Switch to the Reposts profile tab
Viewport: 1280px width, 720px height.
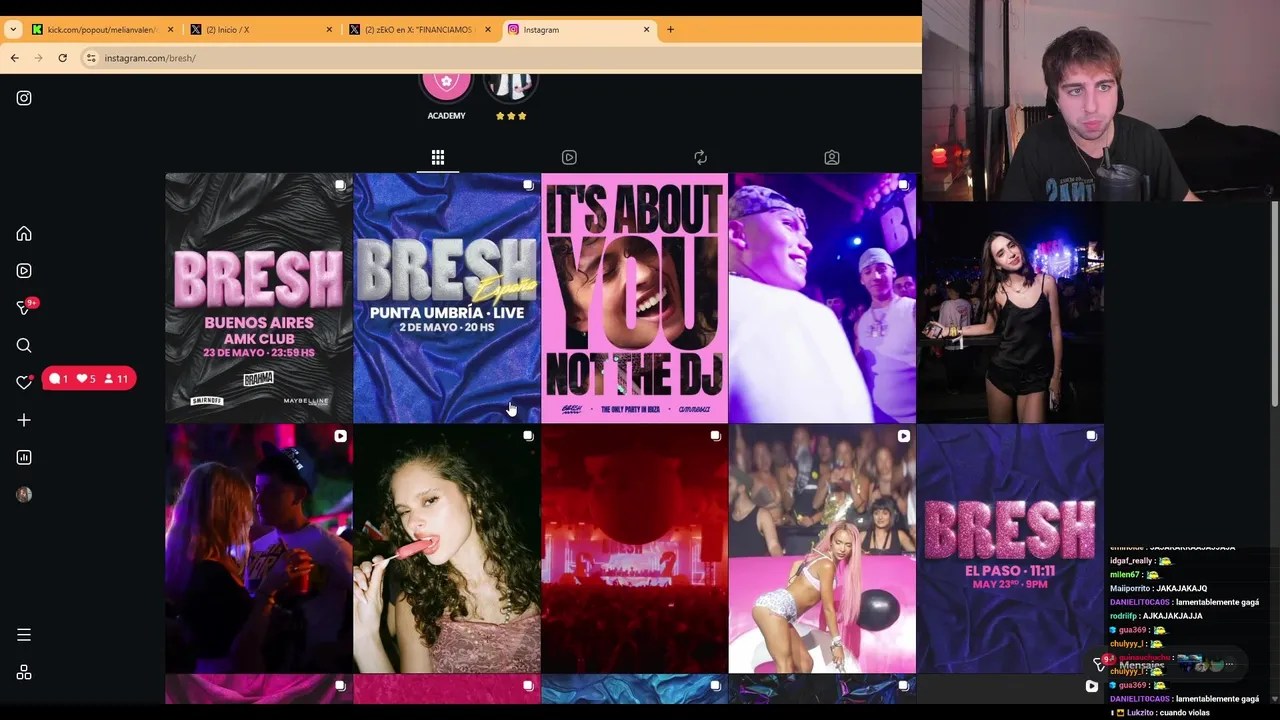[x=700, y=157]
